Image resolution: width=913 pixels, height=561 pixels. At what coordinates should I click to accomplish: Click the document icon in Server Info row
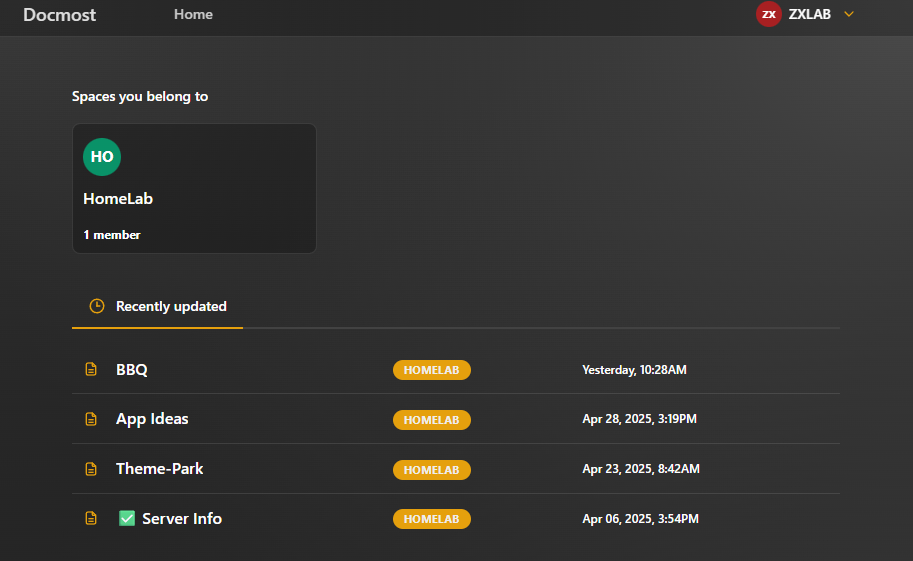[x=91, y=519]
